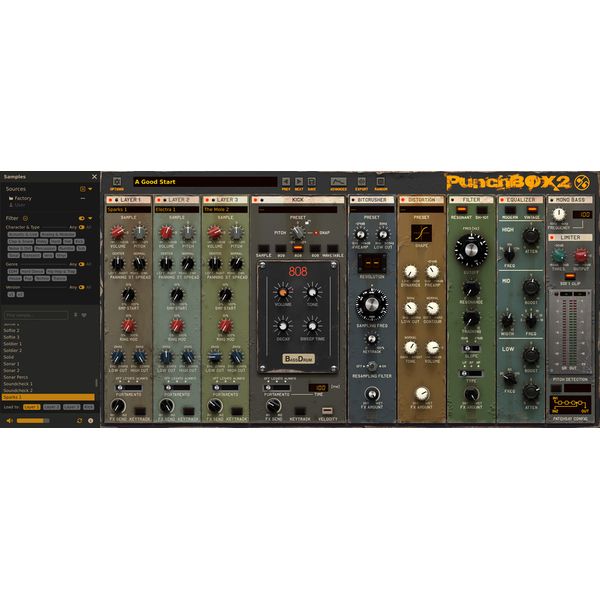The width and height of the screenshot is (600, 600).
Task: Open the Patchbay Config routing display
Action: pyautogui.click(x=570, y=405)
